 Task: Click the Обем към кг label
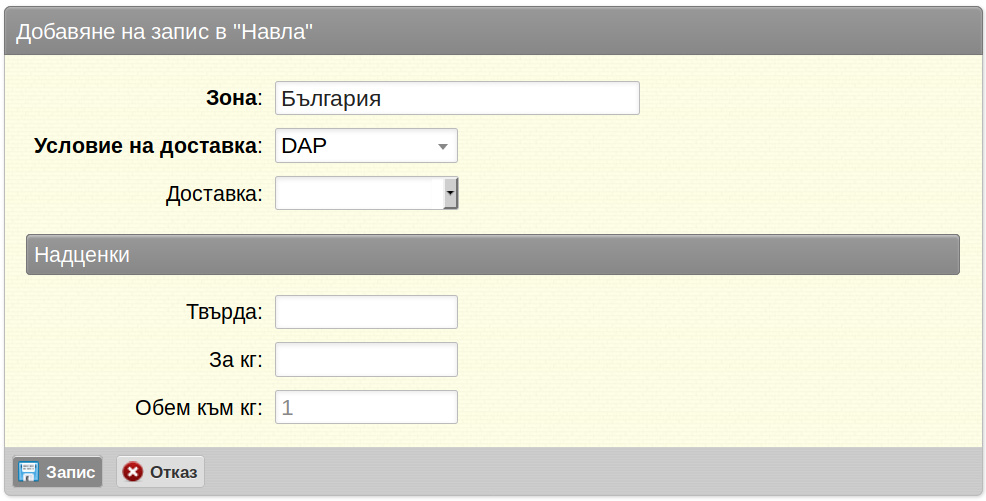(198, 407)
